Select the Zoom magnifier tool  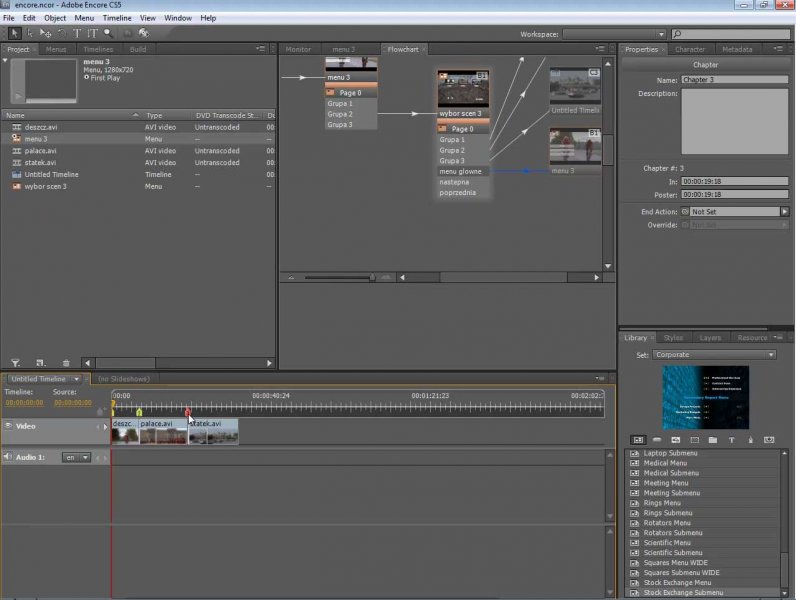pos(108,33)
